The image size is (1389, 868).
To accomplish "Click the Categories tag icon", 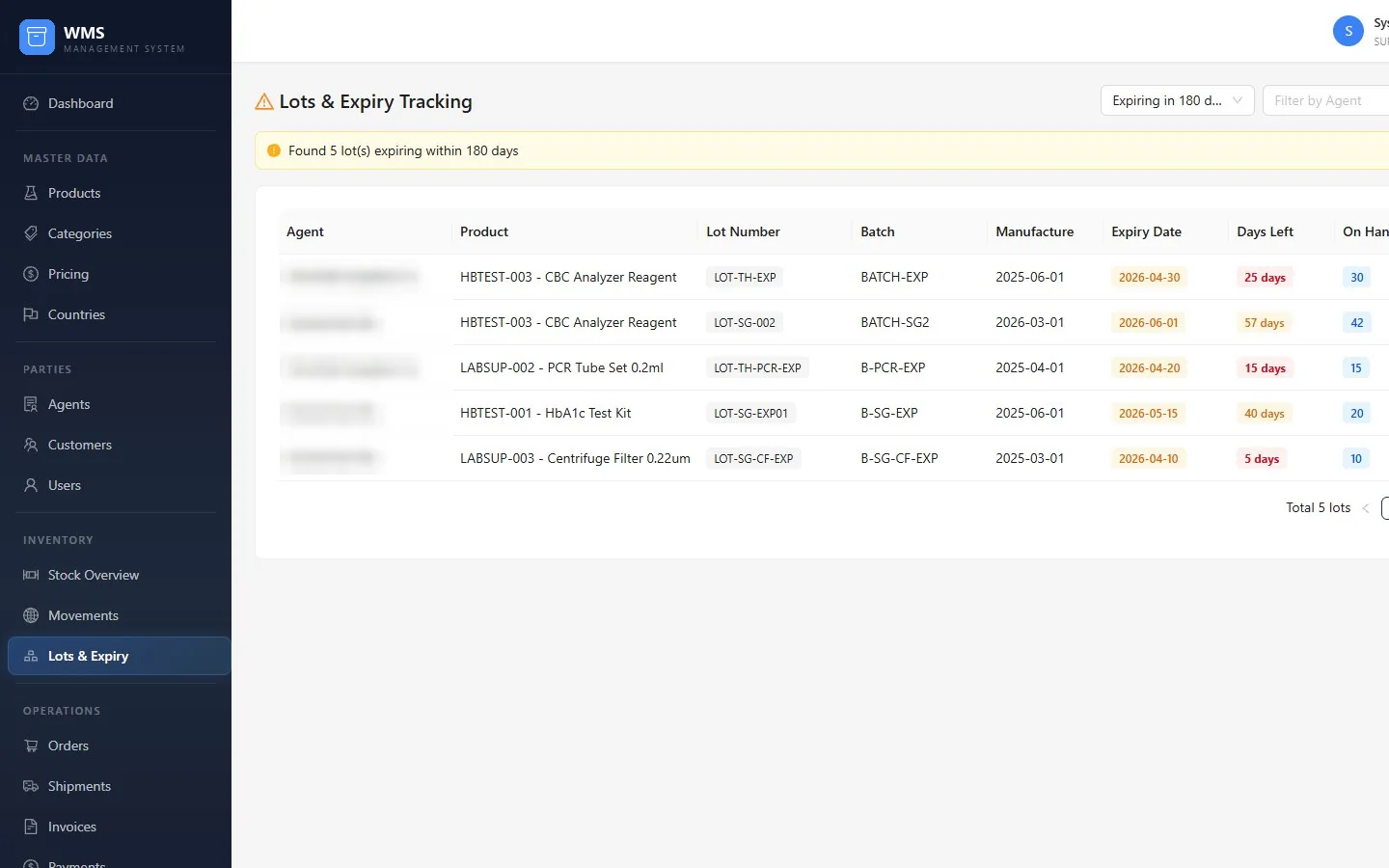I will (31, 234).
